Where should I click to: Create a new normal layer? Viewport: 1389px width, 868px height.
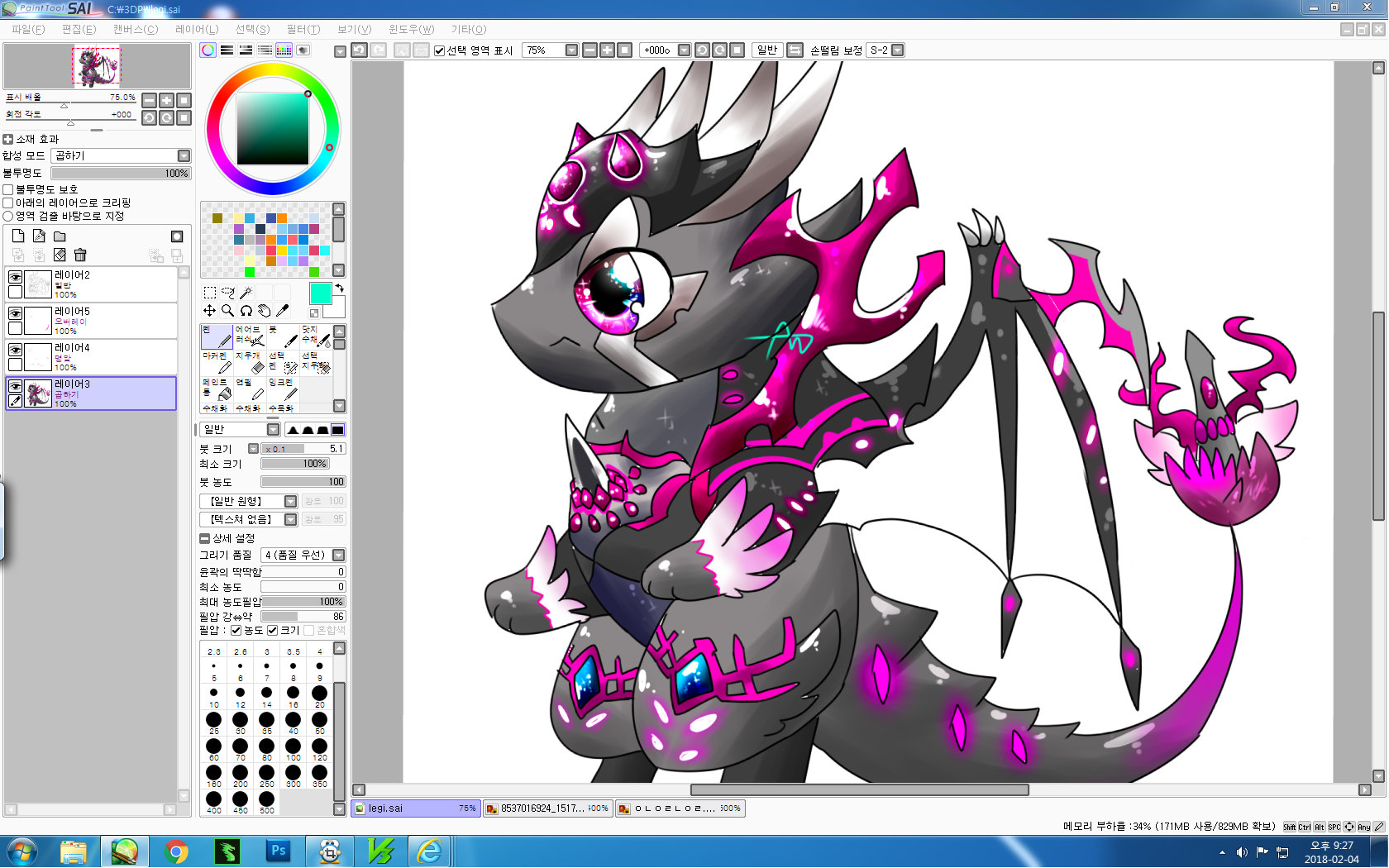(18, 236)
